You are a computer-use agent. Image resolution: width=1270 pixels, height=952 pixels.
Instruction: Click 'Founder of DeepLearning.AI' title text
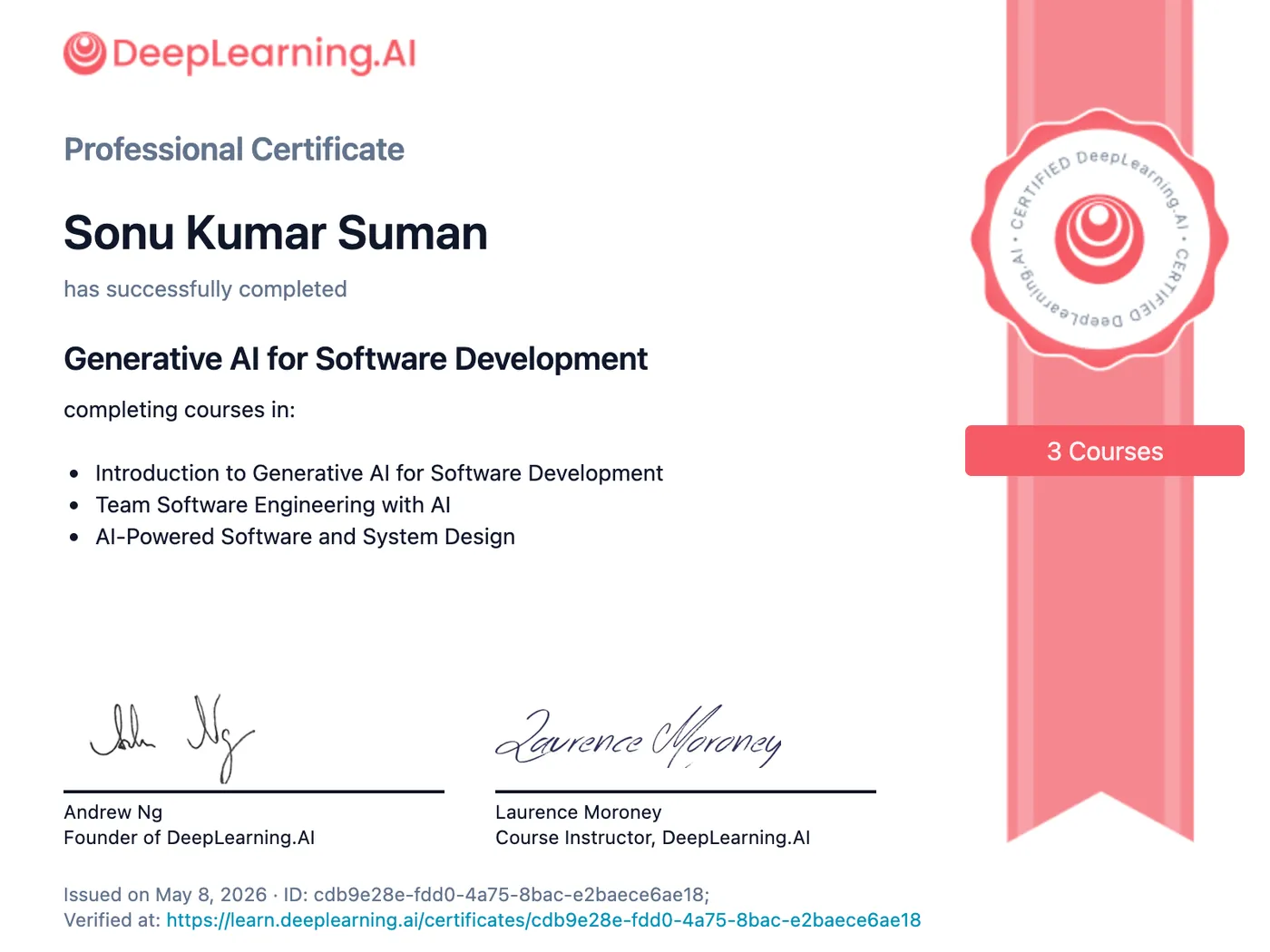pyautogui.click(x=190, y=838)
